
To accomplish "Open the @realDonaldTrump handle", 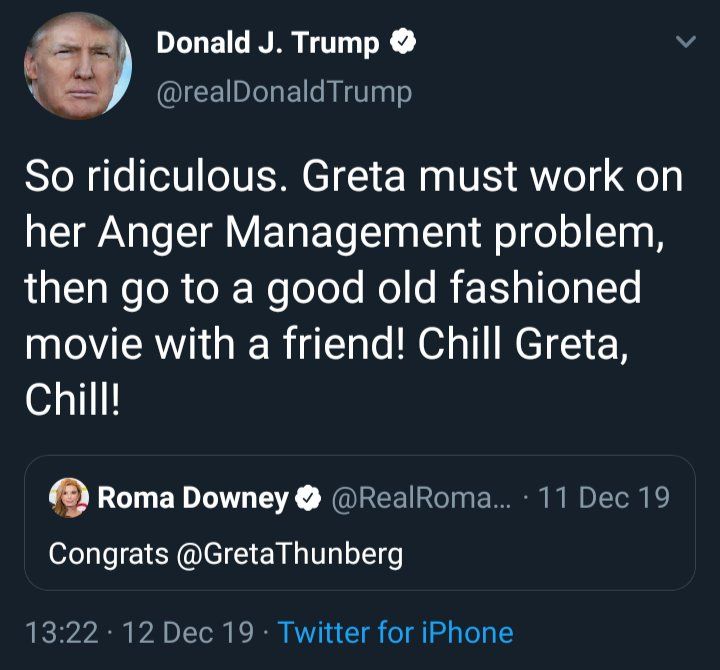I will (x=284, y=92).
